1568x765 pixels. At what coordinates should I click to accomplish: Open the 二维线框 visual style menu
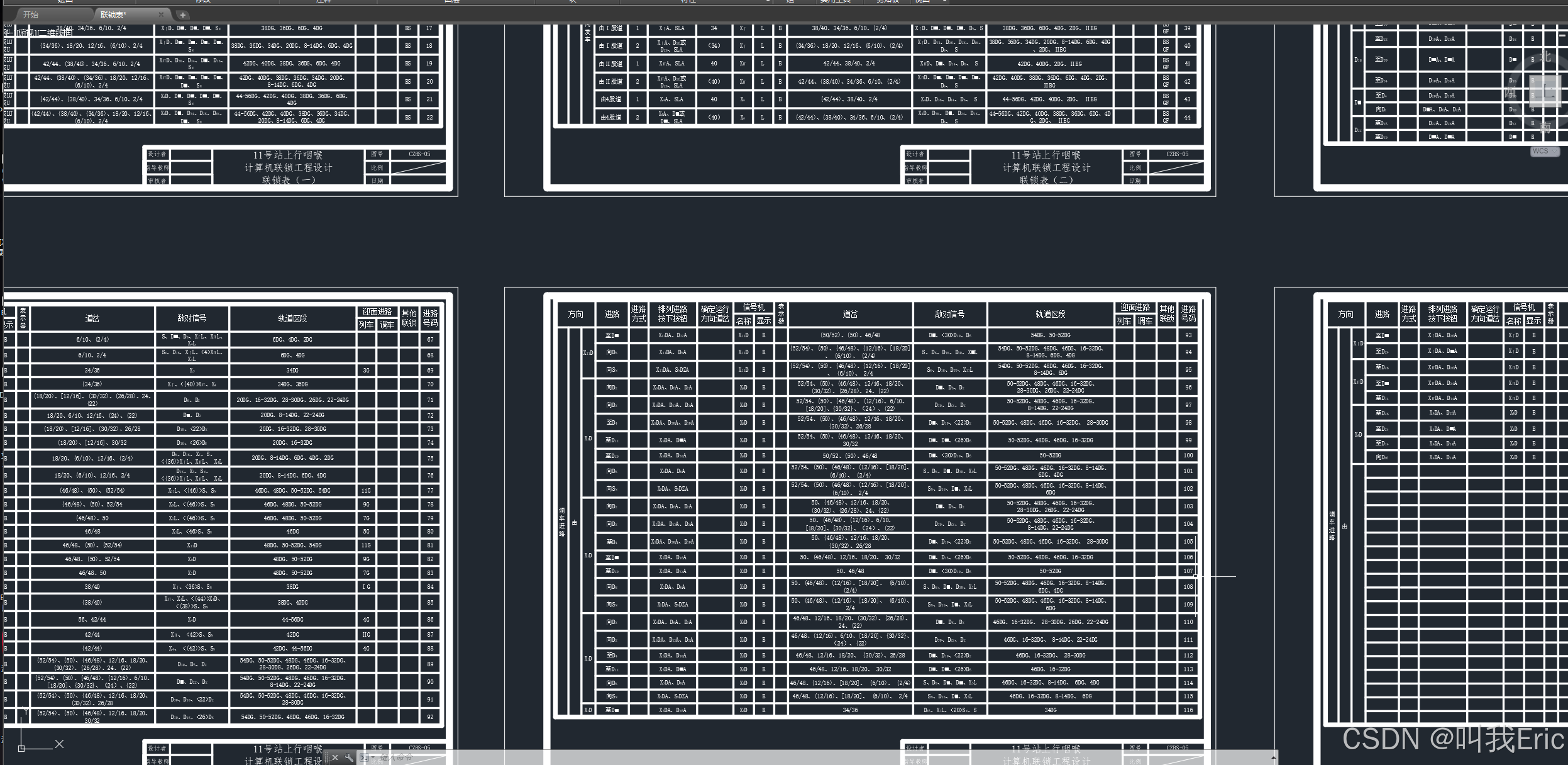pyautogui.click(x=53, y=32)
